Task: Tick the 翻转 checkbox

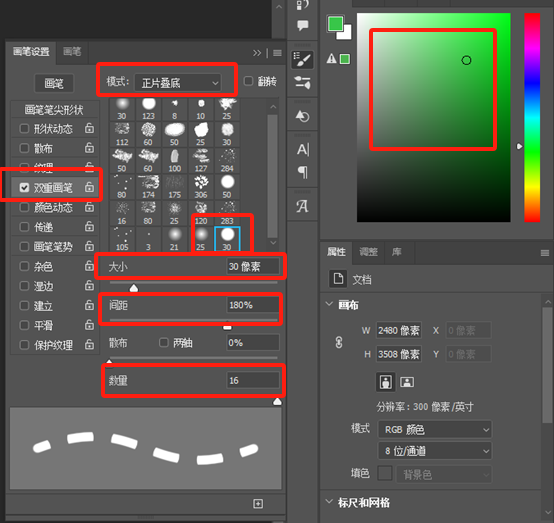Action: pyautogui.click(x=248, y=81)
